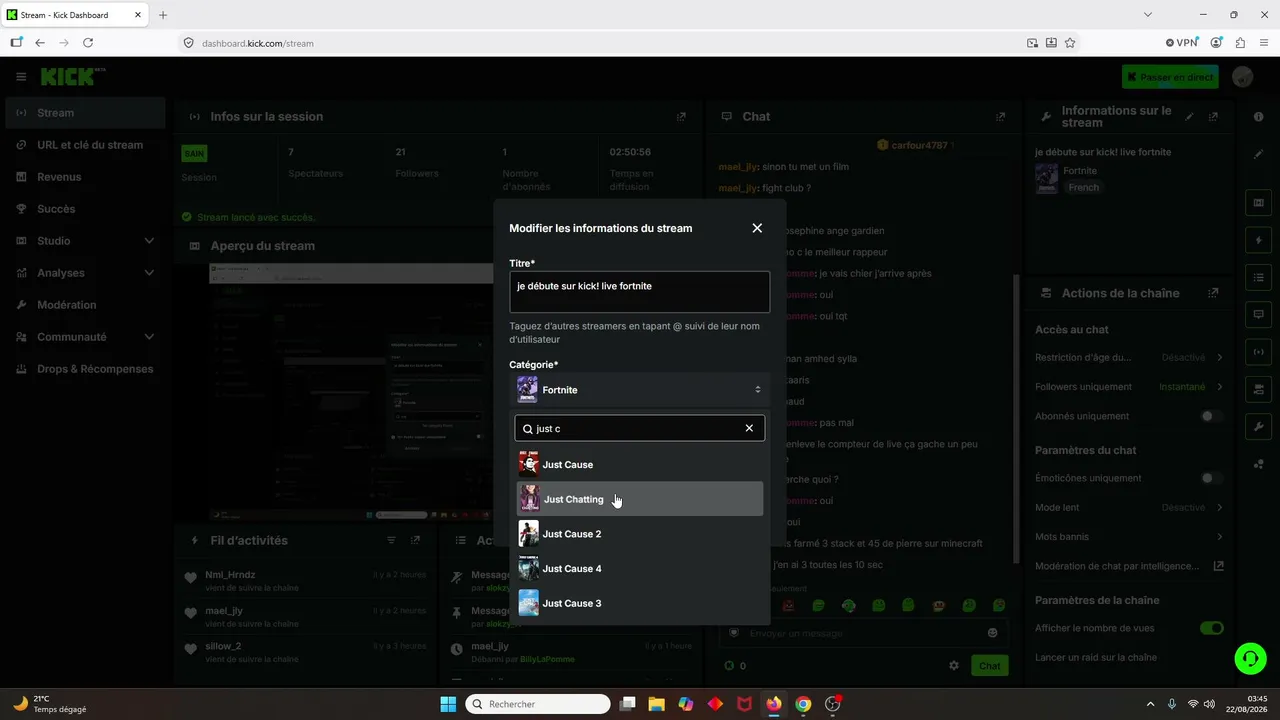Open Followers uniquement setting chevron
Image resolution: width=1280 pixels, height=720 pixels.
pyautogui.click(x=1220, y=387)
